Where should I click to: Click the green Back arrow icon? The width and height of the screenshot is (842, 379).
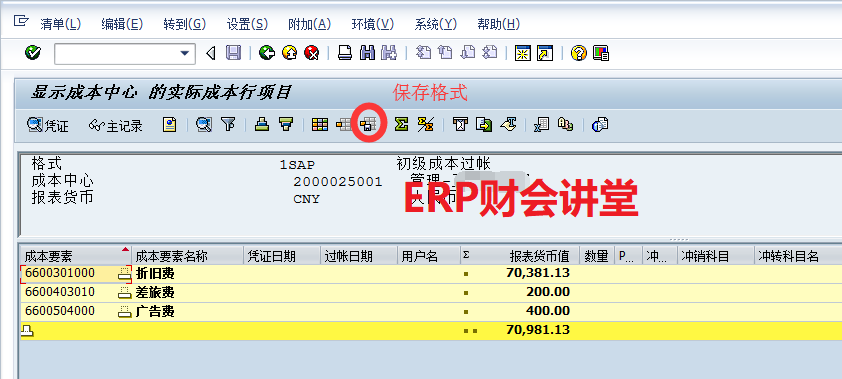[x=267, y=53]
